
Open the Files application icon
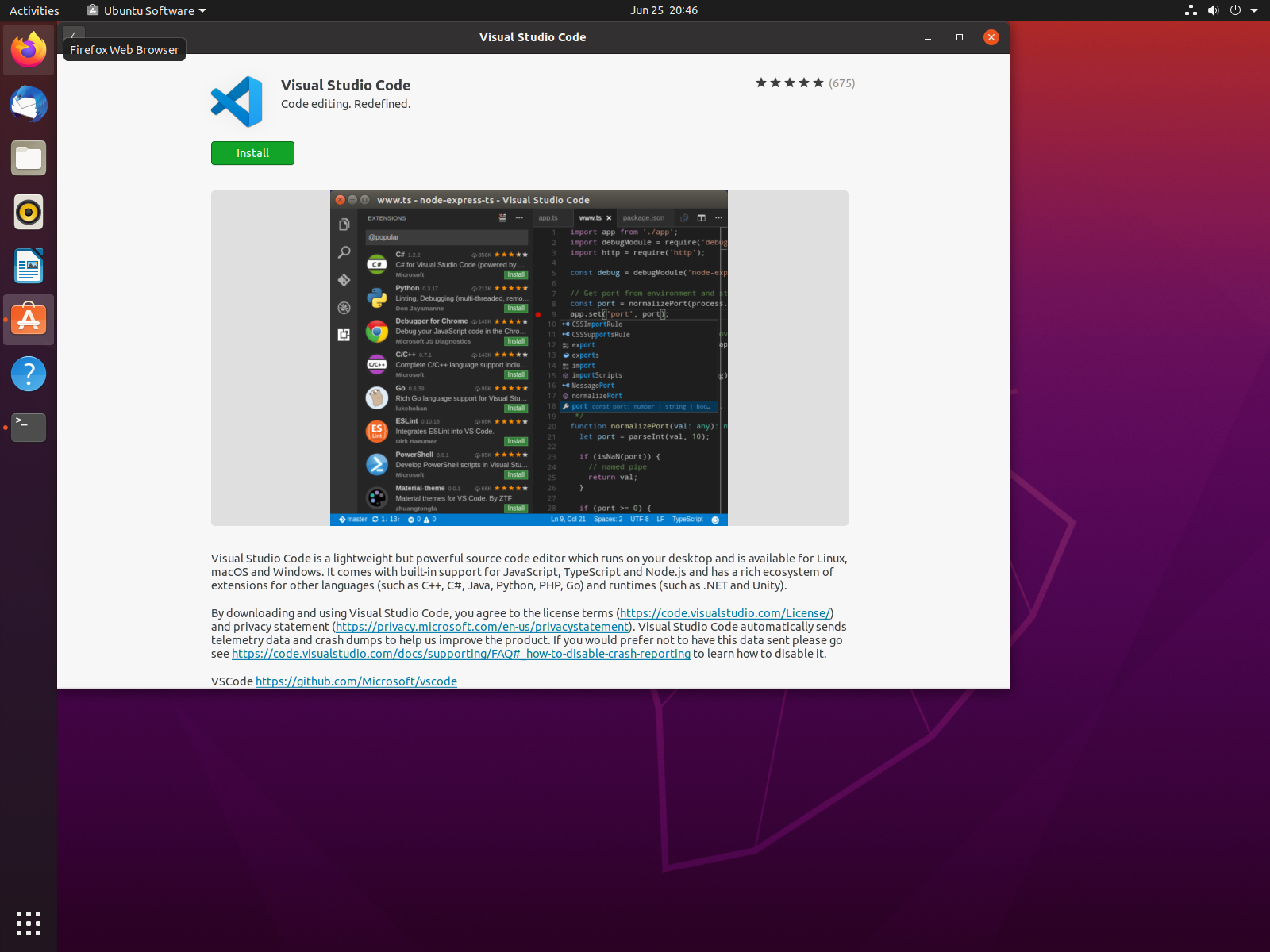pos(29,158)
